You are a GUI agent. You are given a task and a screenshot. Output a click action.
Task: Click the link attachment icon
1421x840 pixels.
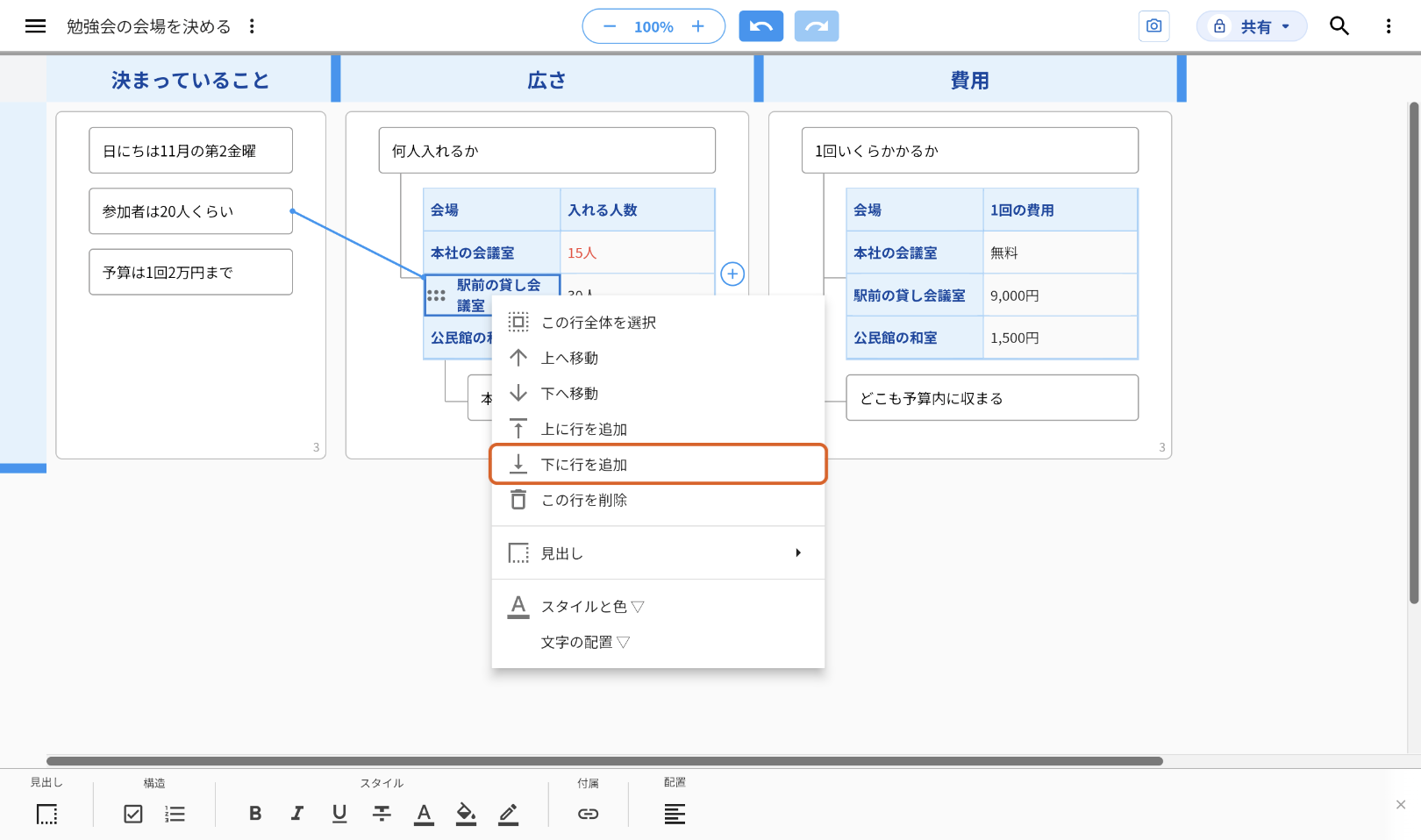tap(588, 814)
